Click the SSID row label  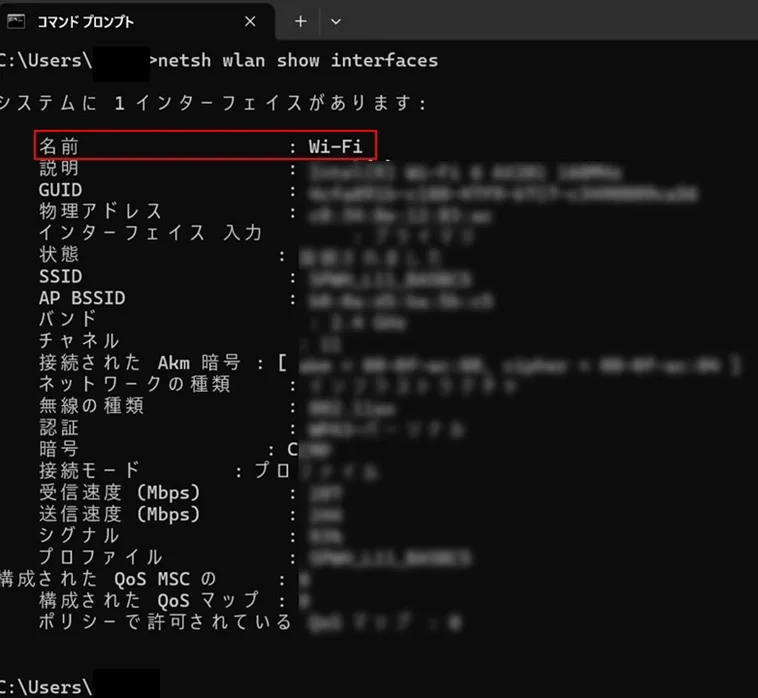[x=60, y=276]
